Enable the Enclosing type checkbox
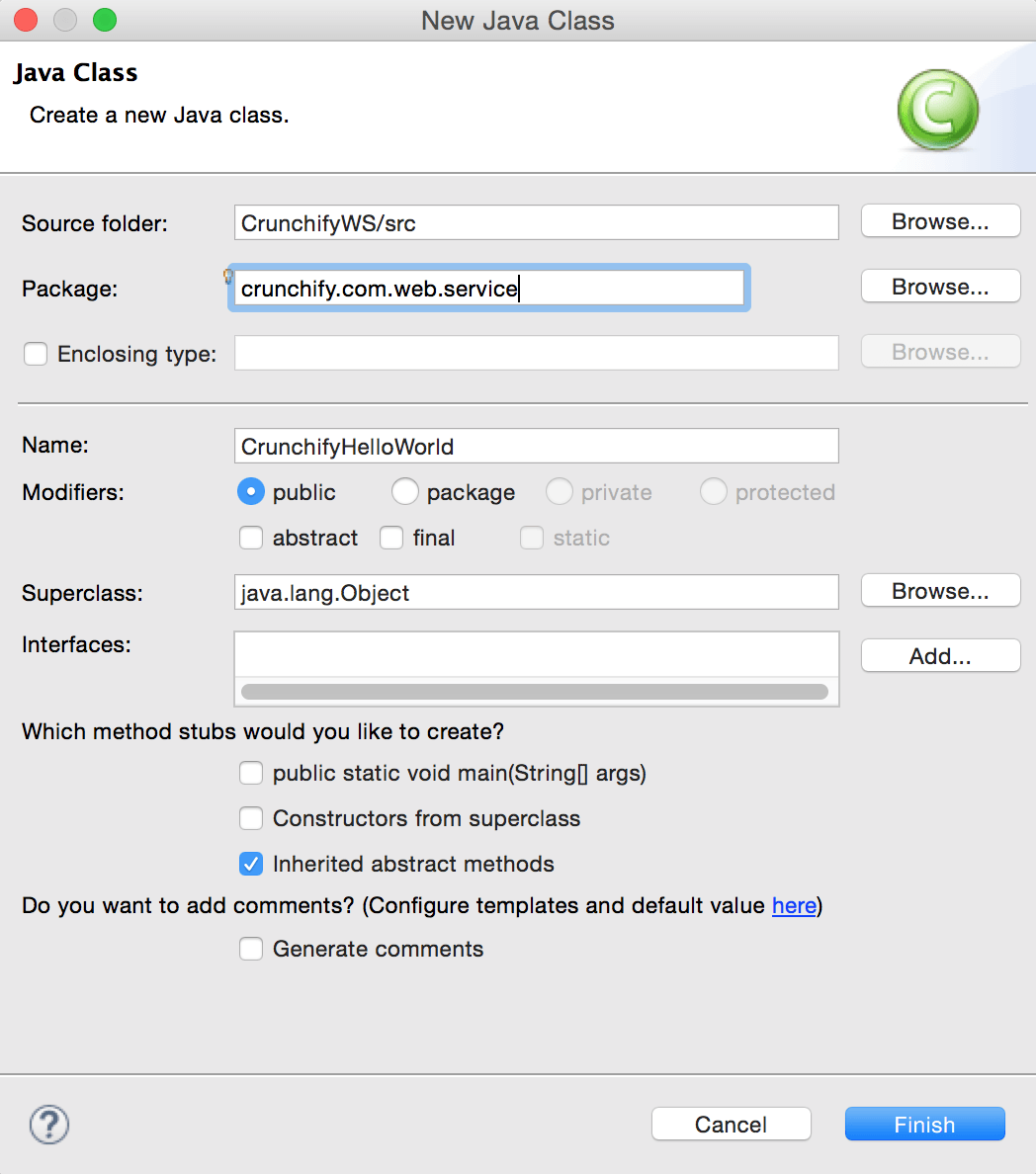The width and height of the screenshot is (1036, 1174). point(36,354)
